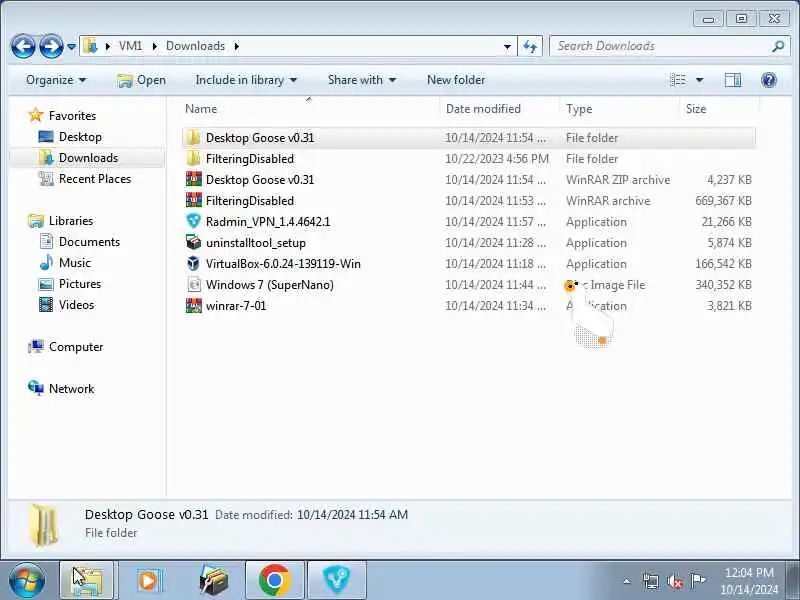
Task: Click the network tray icon
Action: (x=651, y=581)
